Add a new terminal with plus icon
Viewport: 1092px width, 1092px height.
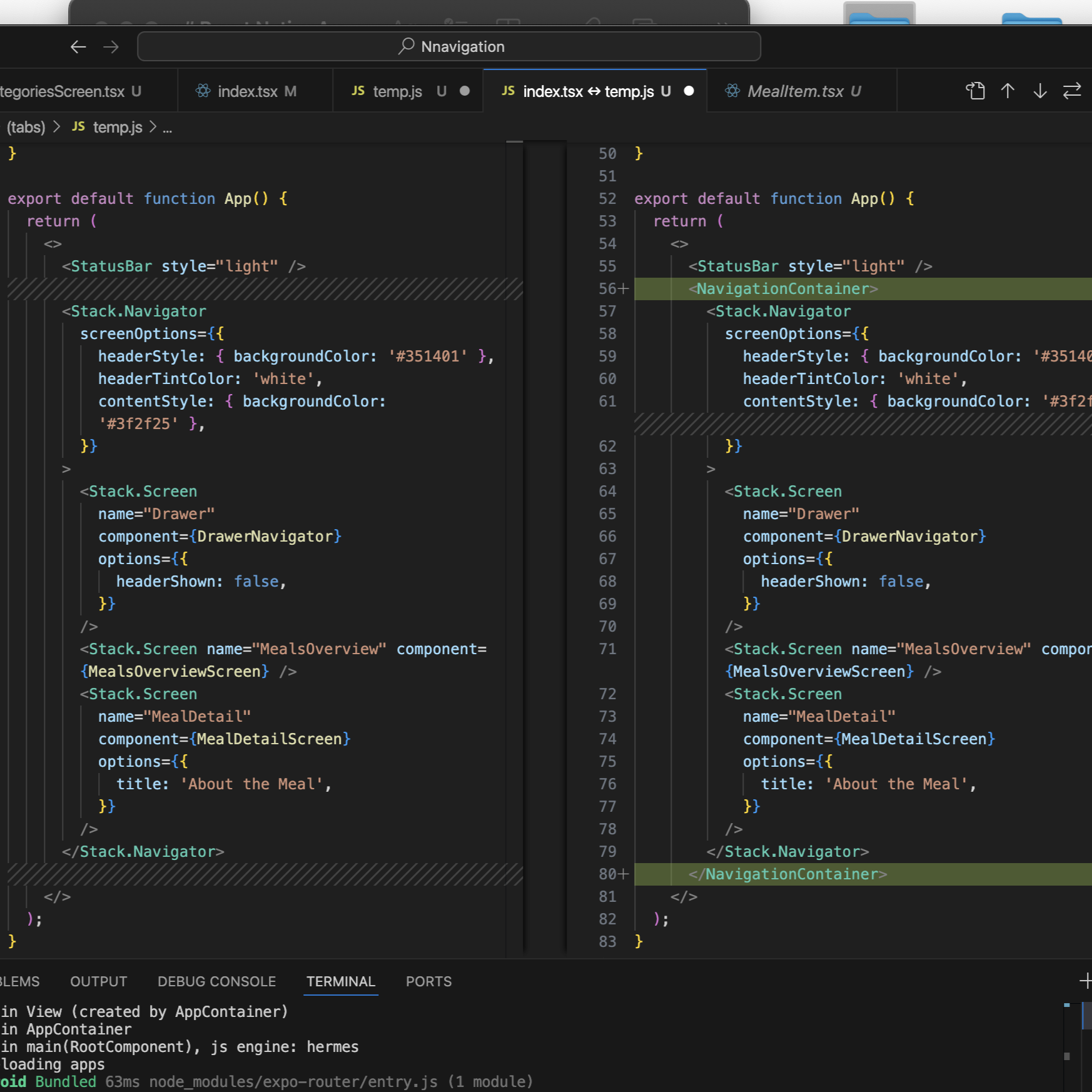pos(1086,981)
